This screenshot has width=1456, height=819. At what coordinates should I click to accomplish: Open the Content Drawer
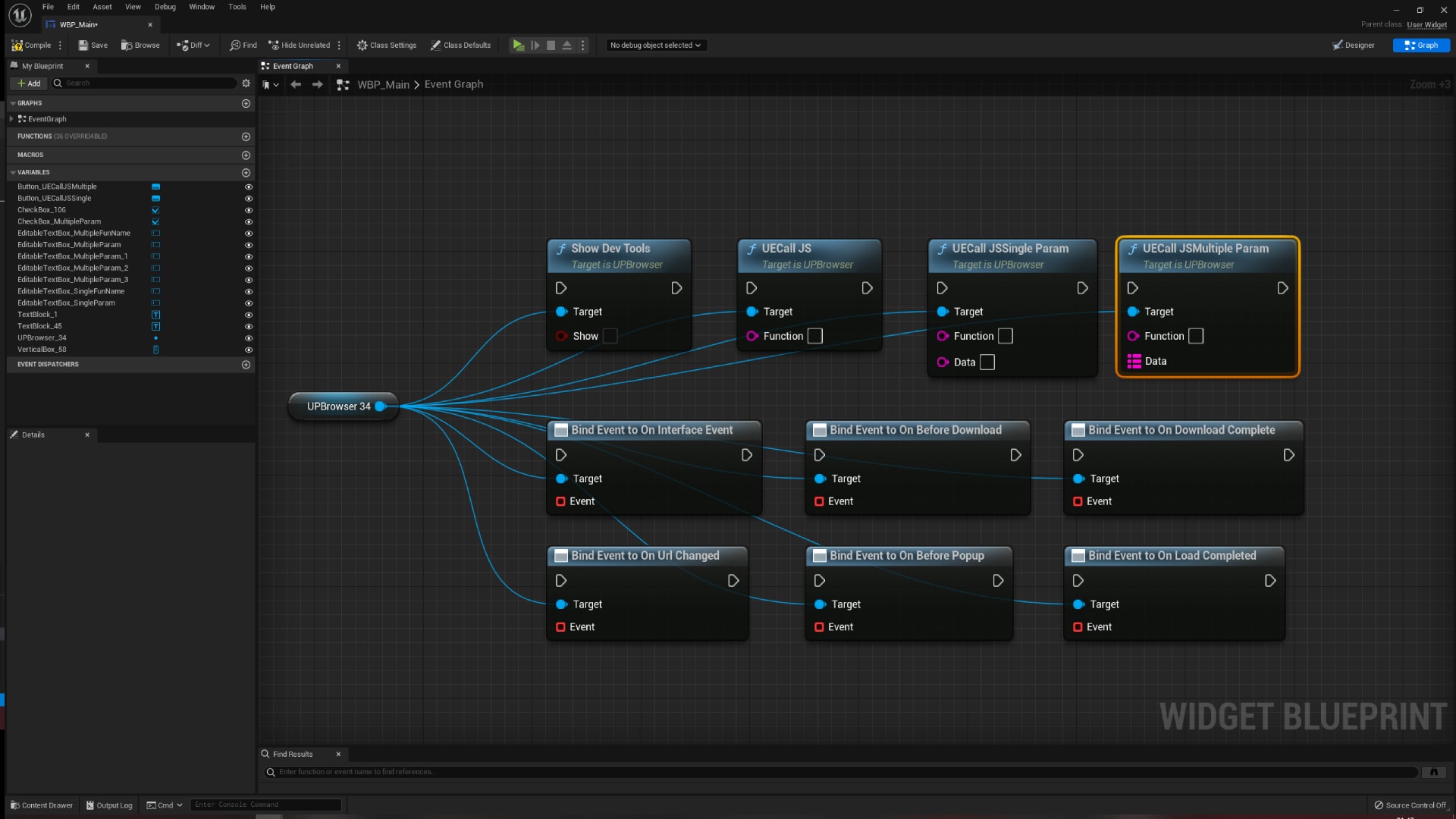[41, 805]
